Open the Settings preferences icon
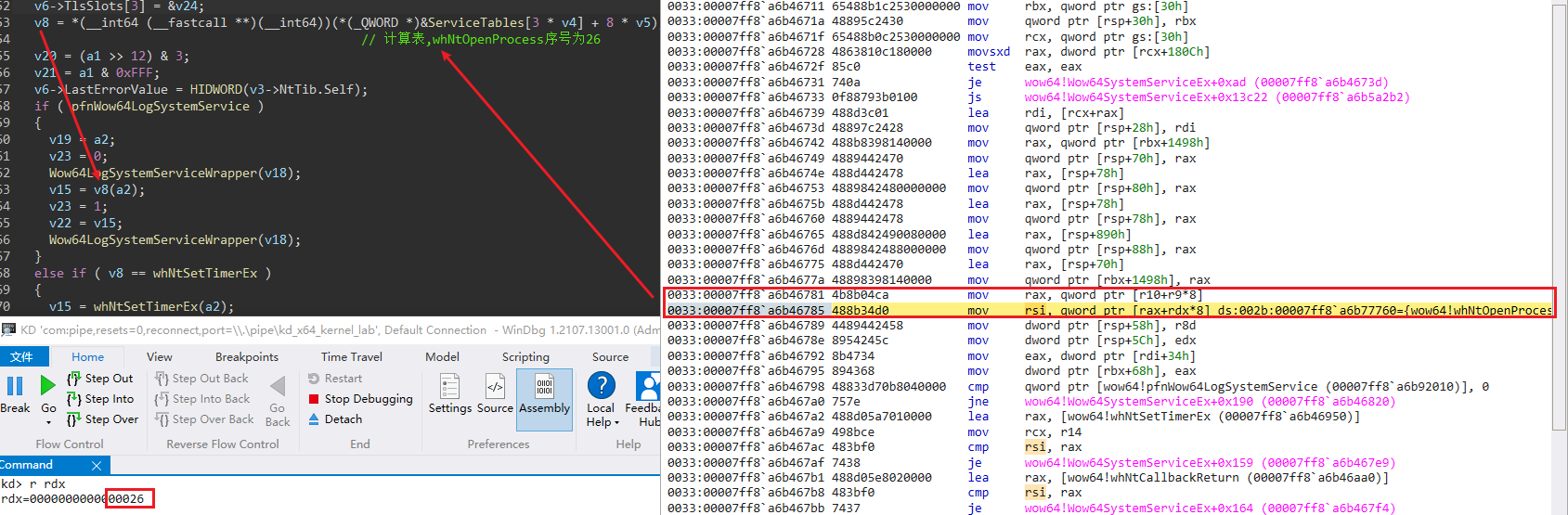The width and height of the screenshot is (1568, 515). click(450, 386)
